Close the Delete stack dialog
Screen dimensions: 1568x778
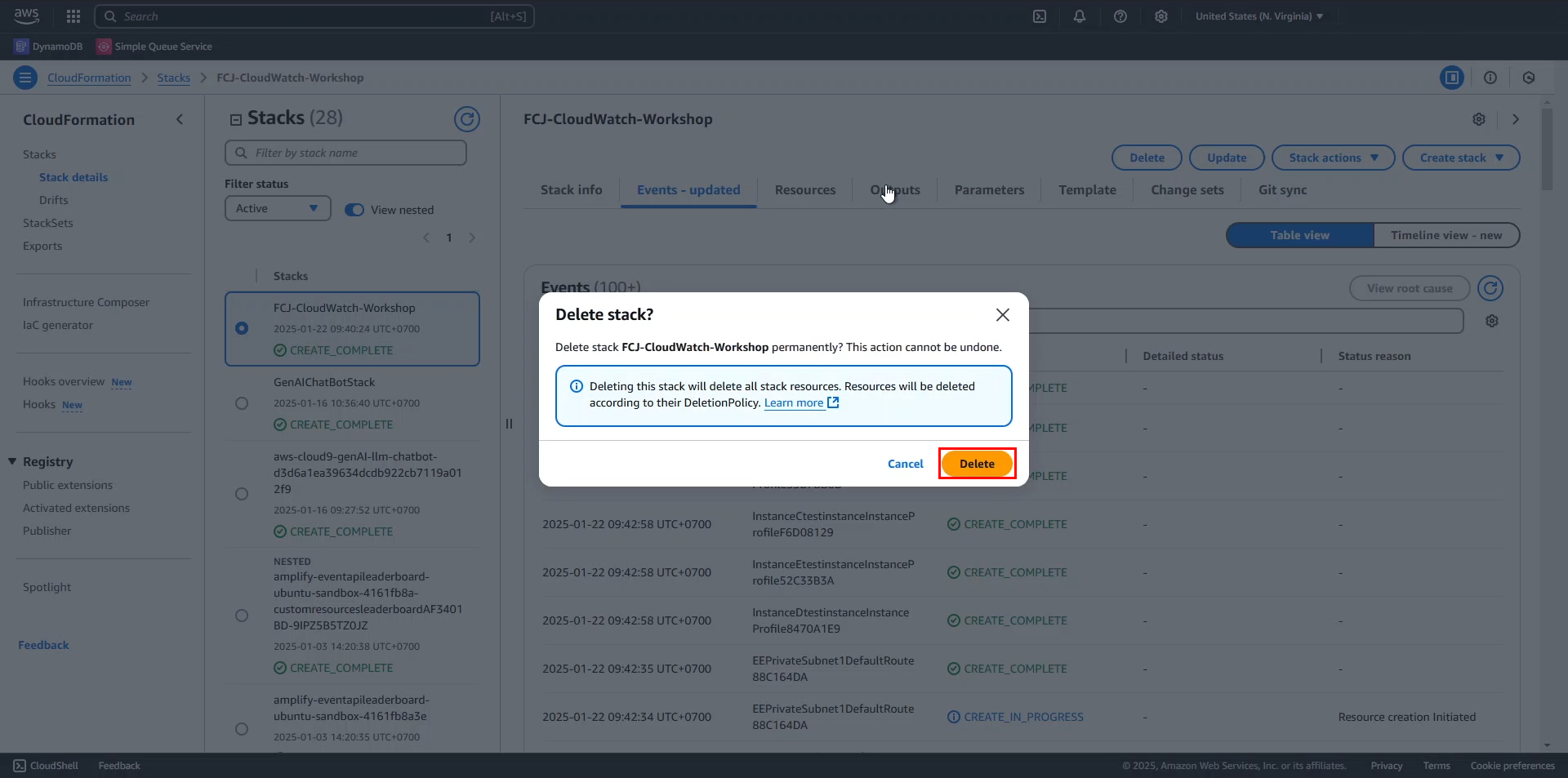pos(1003,315)
